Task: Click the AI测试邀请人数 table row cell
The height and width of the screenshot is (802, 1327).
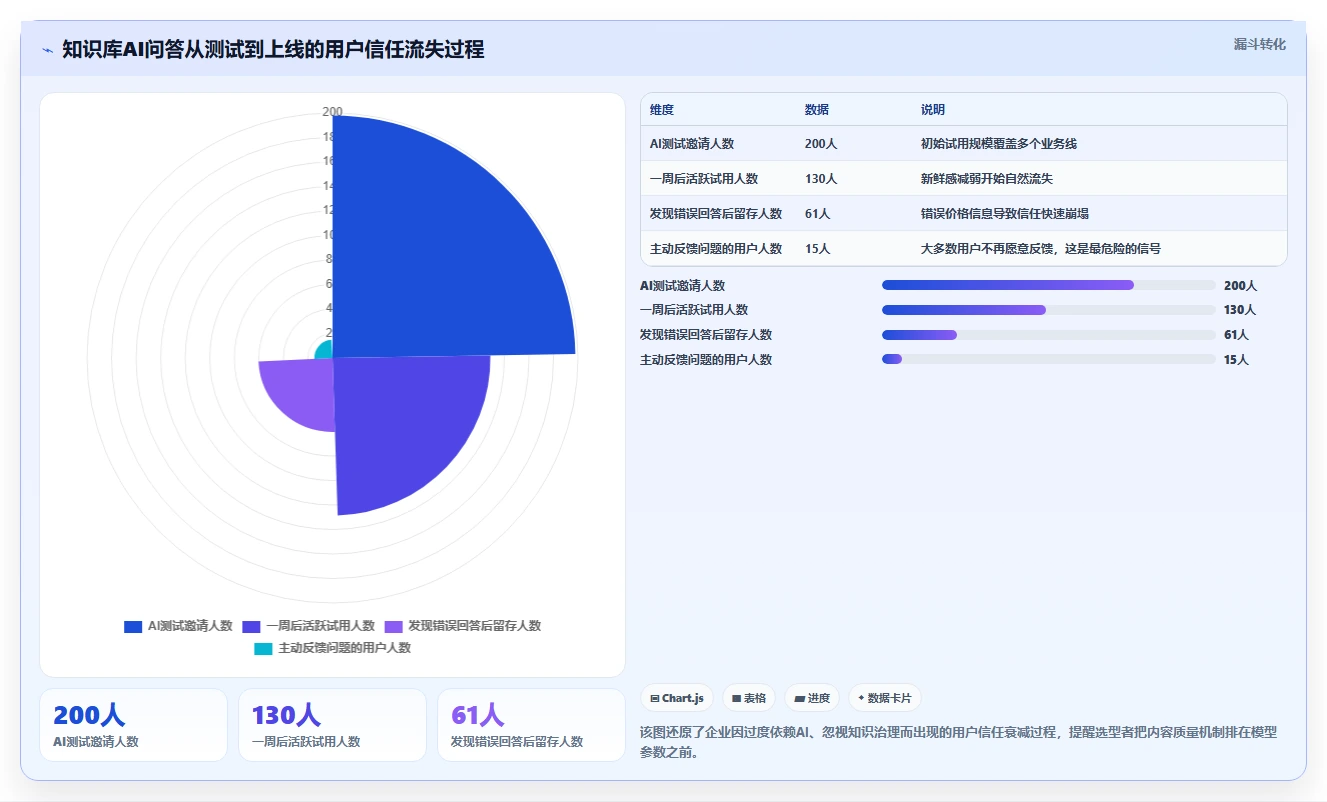Action: [x=692, y=144]
